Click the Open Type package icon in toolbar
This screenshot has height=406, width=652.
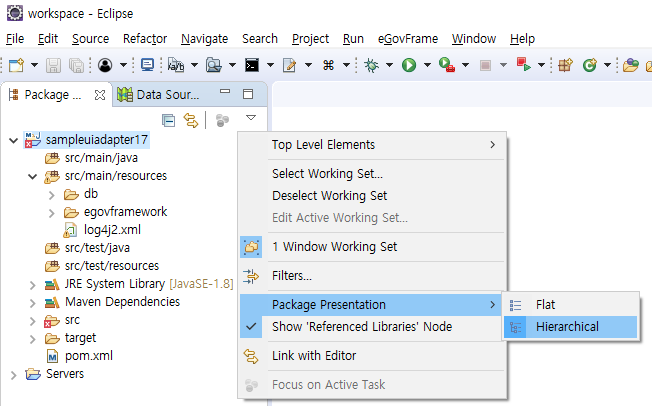[x=566, y=65]
